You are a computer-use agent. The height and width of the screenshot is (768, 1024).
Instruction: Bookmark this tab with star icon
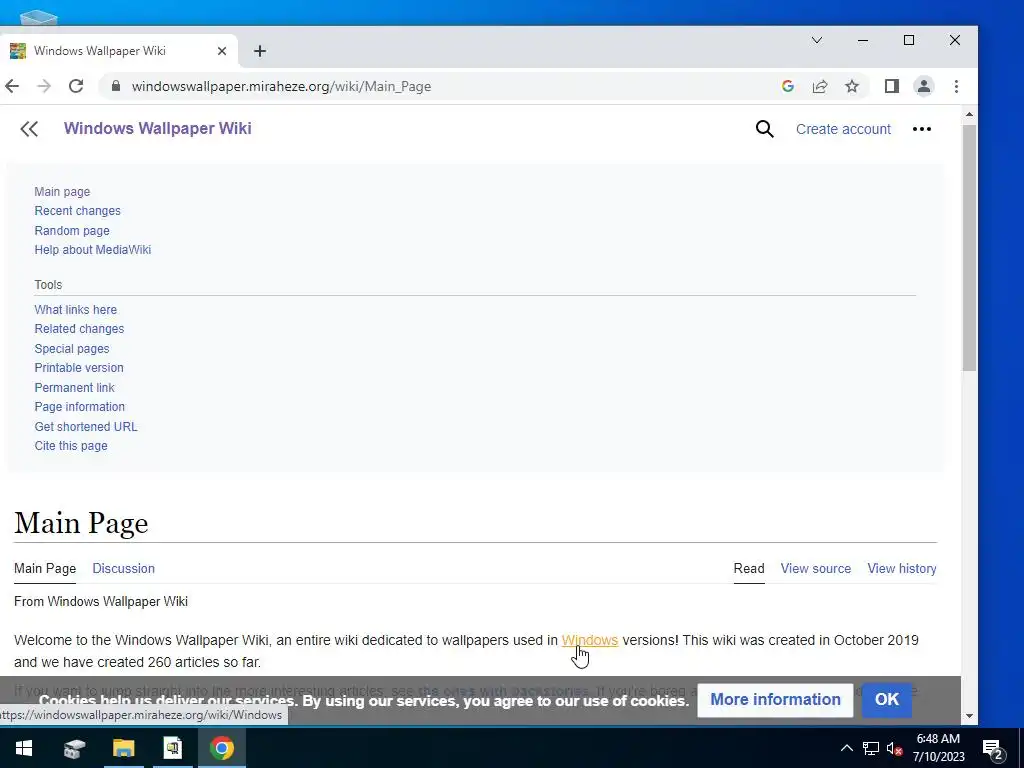(852, 86)
